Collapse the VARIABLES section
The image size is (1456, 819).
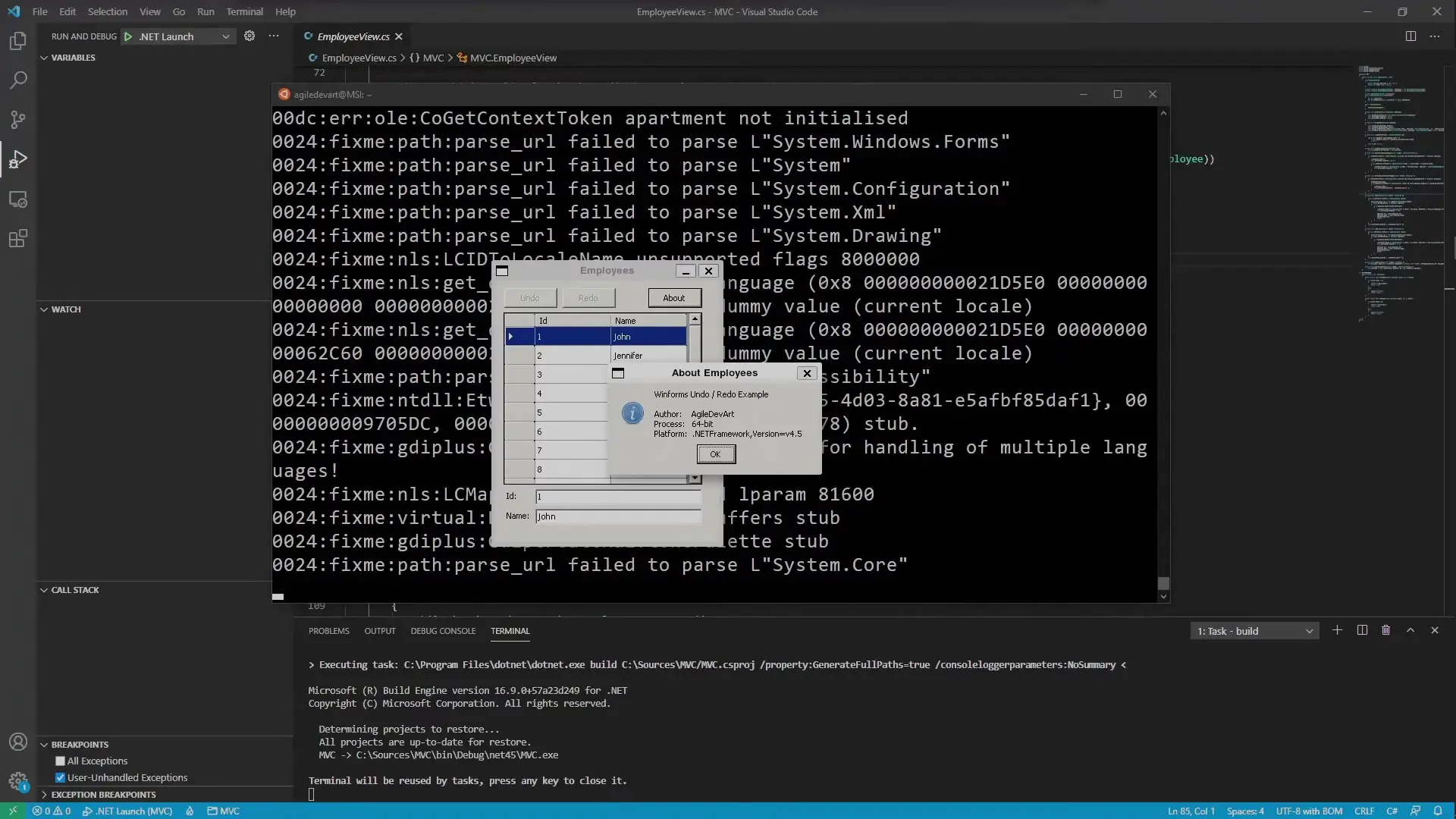tap(73, 58)
